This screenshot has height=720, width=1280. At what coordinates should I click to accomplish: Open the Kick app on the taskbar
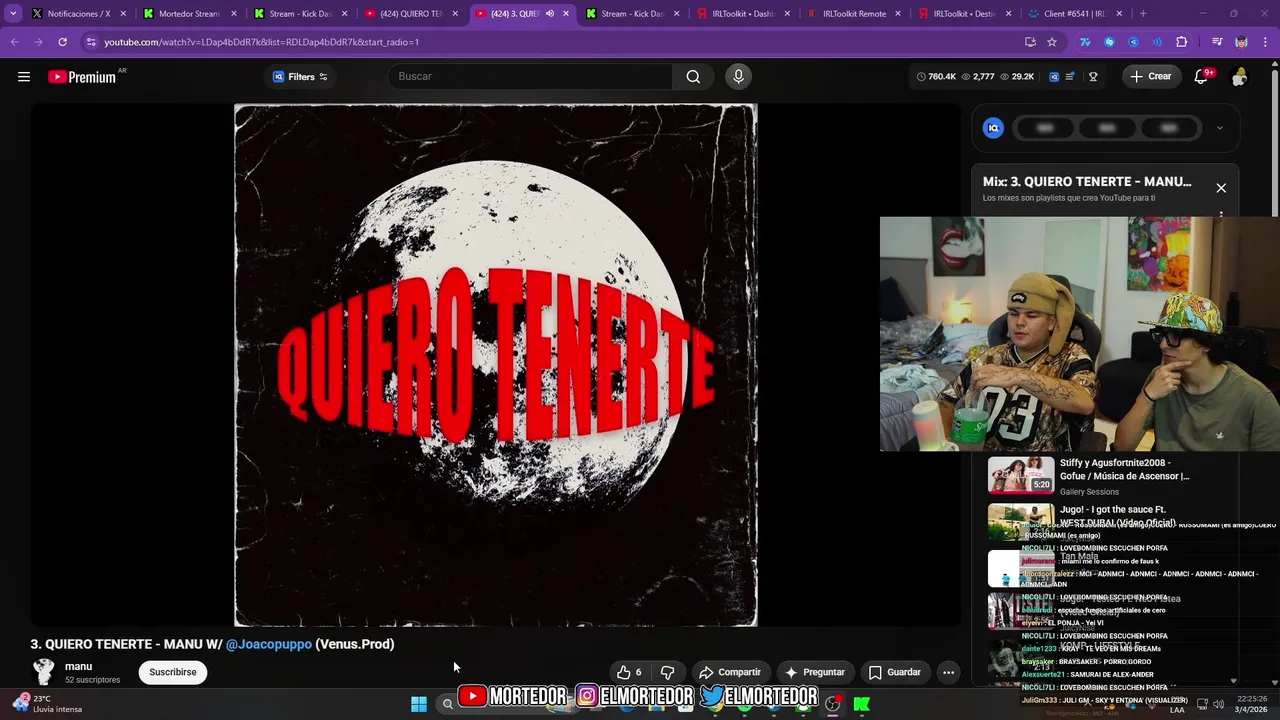pyautogui.click(x=861, y=704)
